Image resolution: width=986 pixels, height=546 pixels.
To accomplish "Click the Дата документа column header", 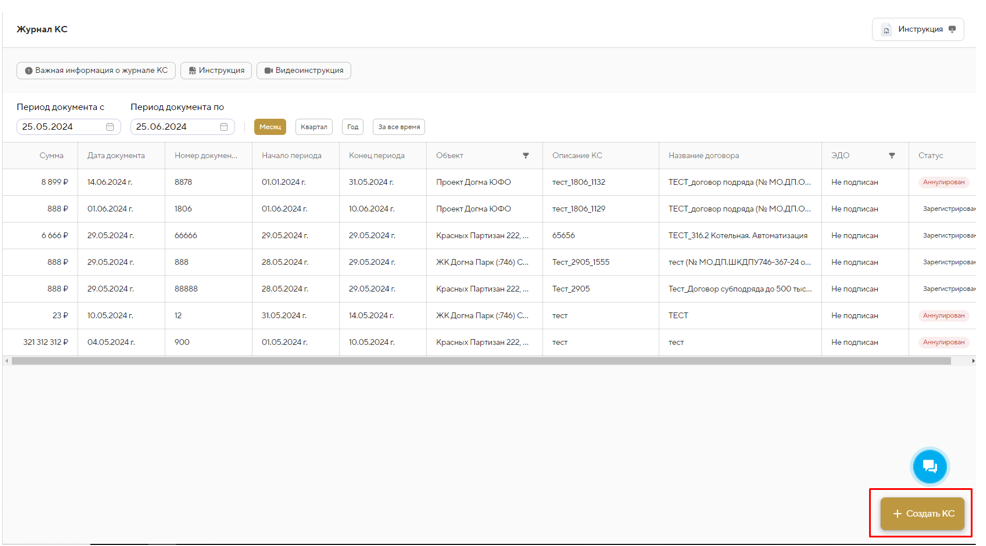I will pyautogui.click(x=116, y=156).
